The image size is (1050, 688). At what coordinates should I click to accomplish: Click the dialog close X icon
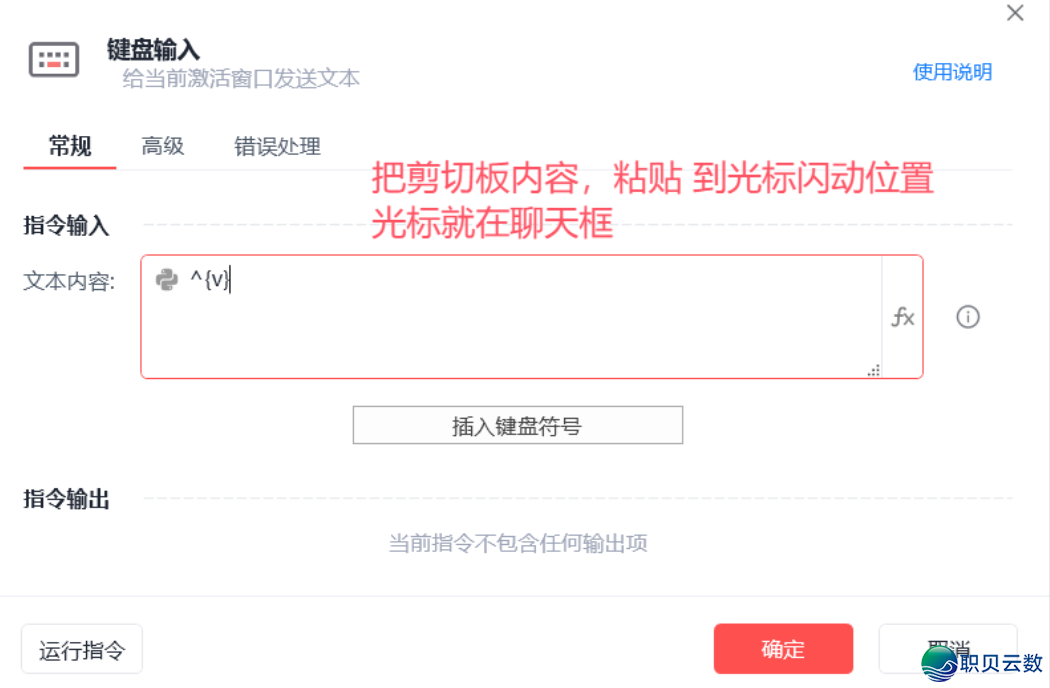[x=1015, y=13]
